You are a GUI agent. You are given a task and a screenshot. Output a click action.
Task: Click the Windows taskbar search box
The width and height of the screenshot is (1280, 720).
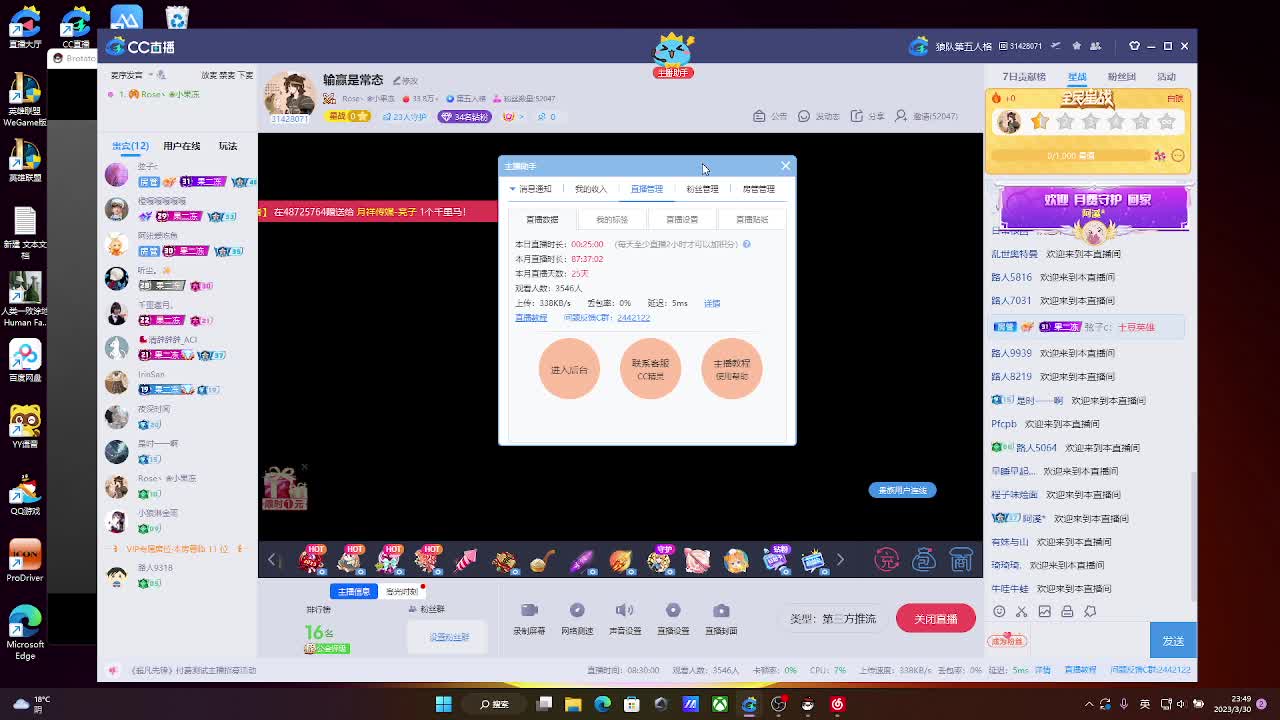click(x=494, y=704)
